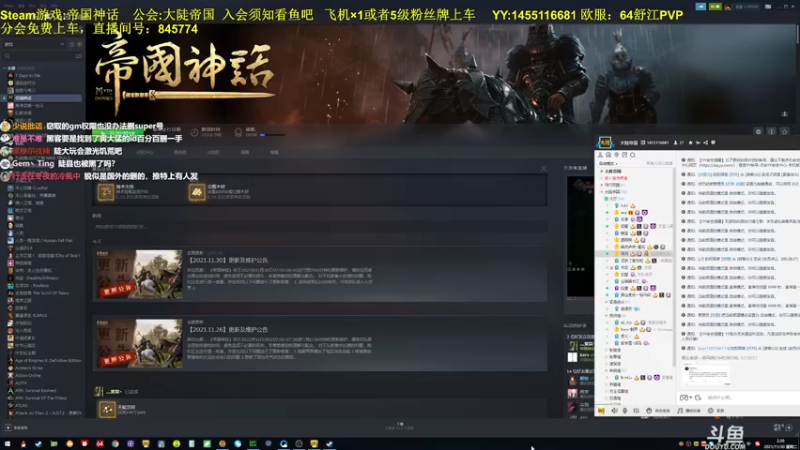The image size is (800, 450).
Task: Open the Steam library filter dropdown
Action: tap(34, 44)
